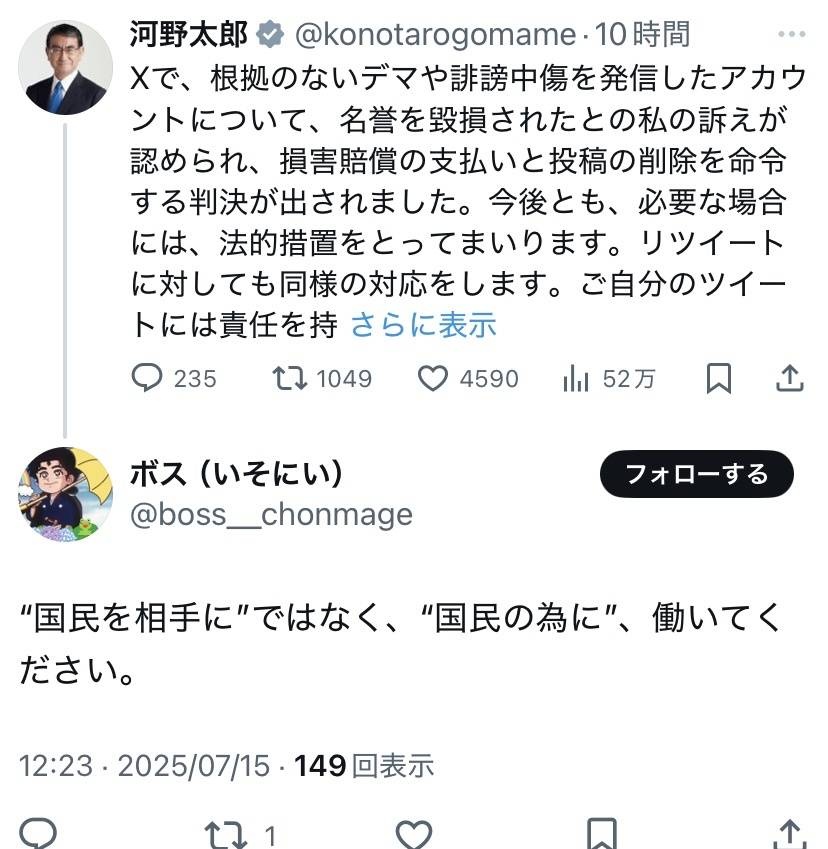The height and width of the screenshot is (849, 828).
Task: Click the 河野太郎 display name
Action: 188,34
